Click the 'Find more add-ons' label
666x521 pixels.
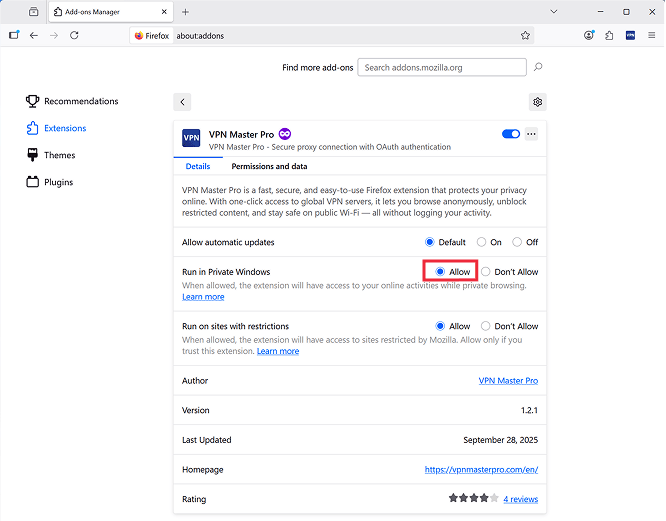tap(318, 68)
